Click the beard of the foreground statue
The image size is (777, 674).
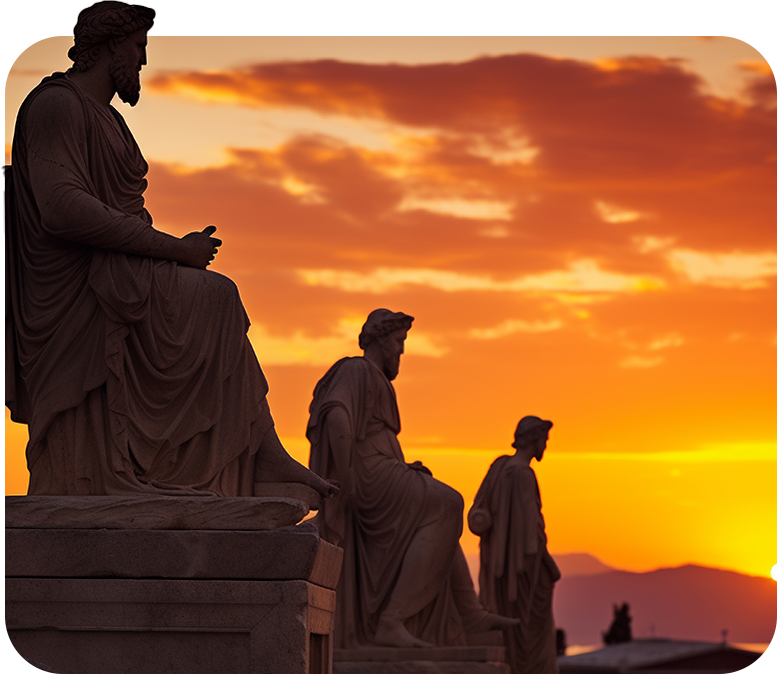(x=127, y=82)
